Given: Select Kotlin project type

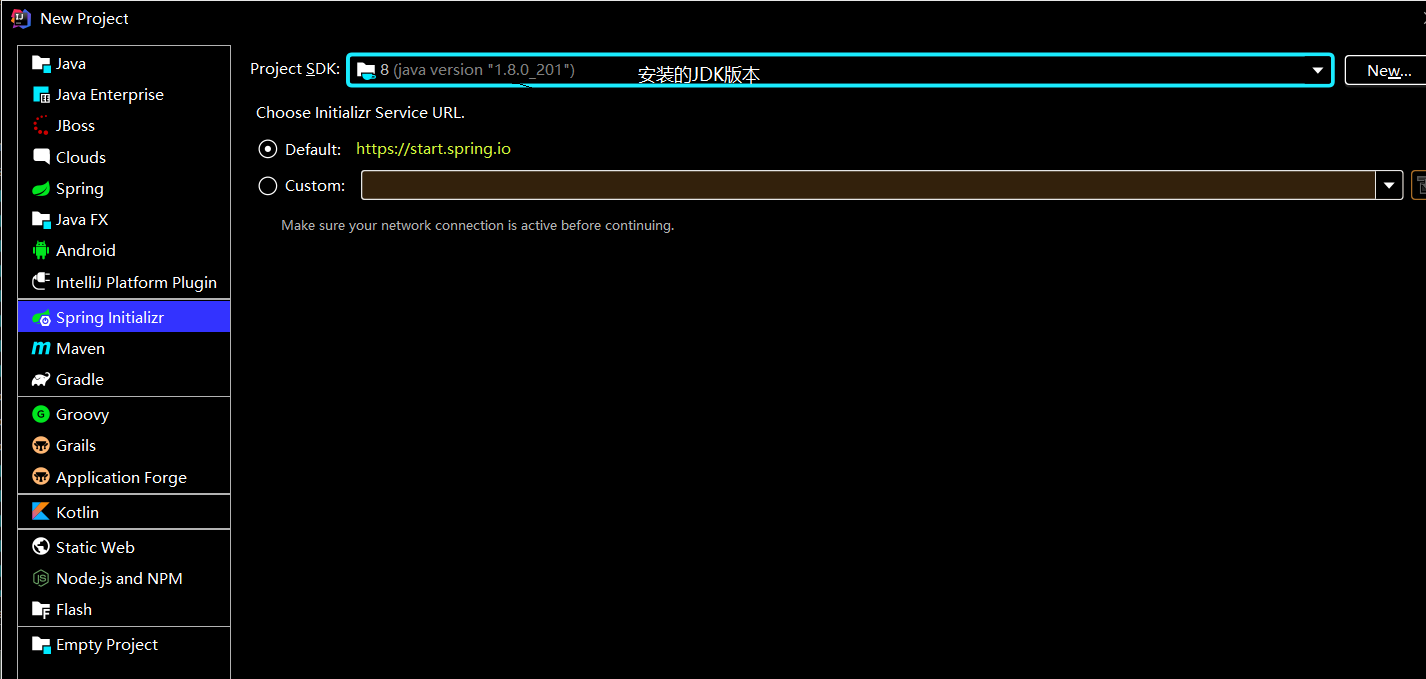Looking at the screenshot, I should pos(124,512).
